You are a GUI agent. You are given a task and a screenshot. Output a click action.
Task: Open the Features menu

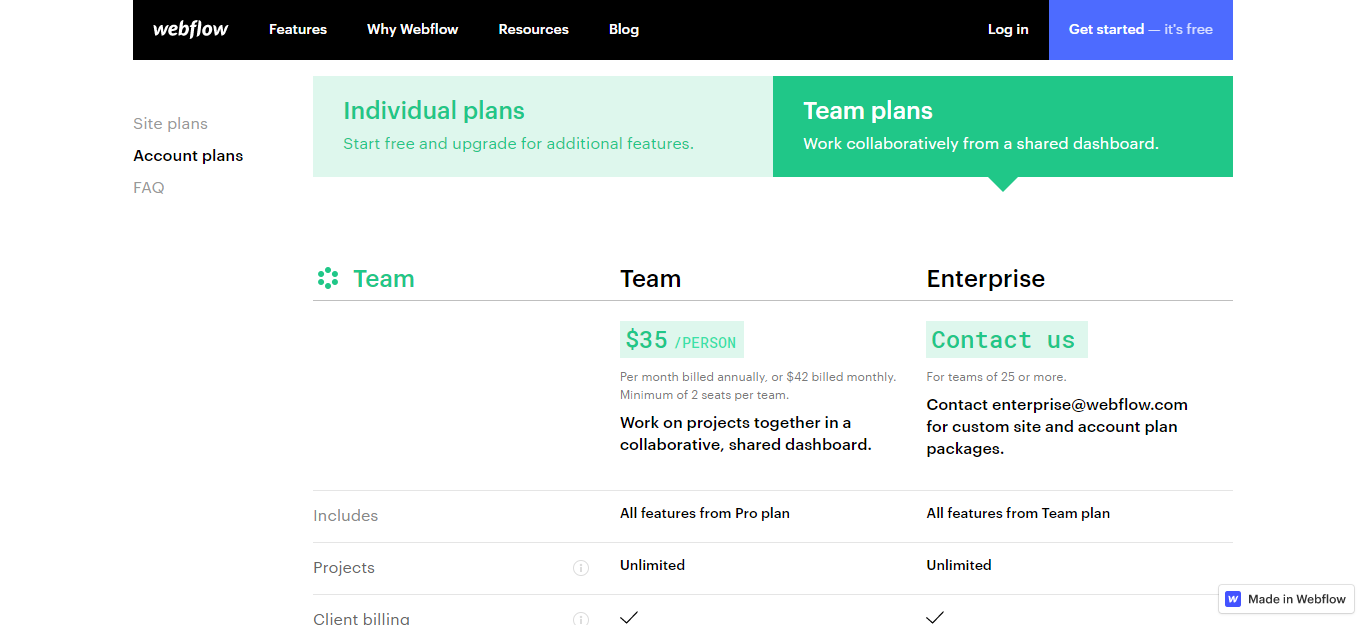(x=298, y=29)
